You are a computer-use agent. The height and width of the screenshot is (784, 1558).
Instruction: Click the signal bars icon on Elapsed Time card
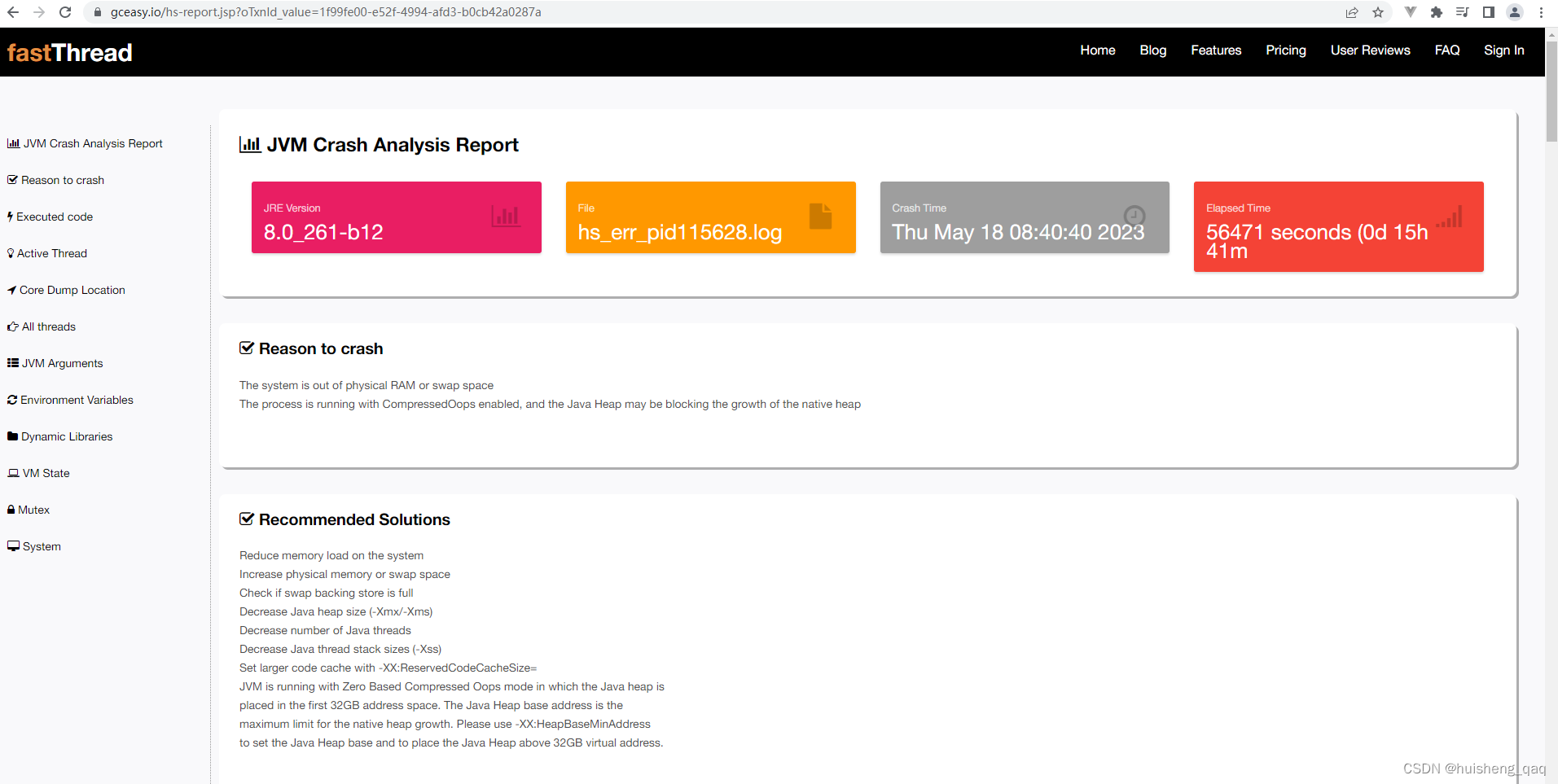[x=1450, y=217]
